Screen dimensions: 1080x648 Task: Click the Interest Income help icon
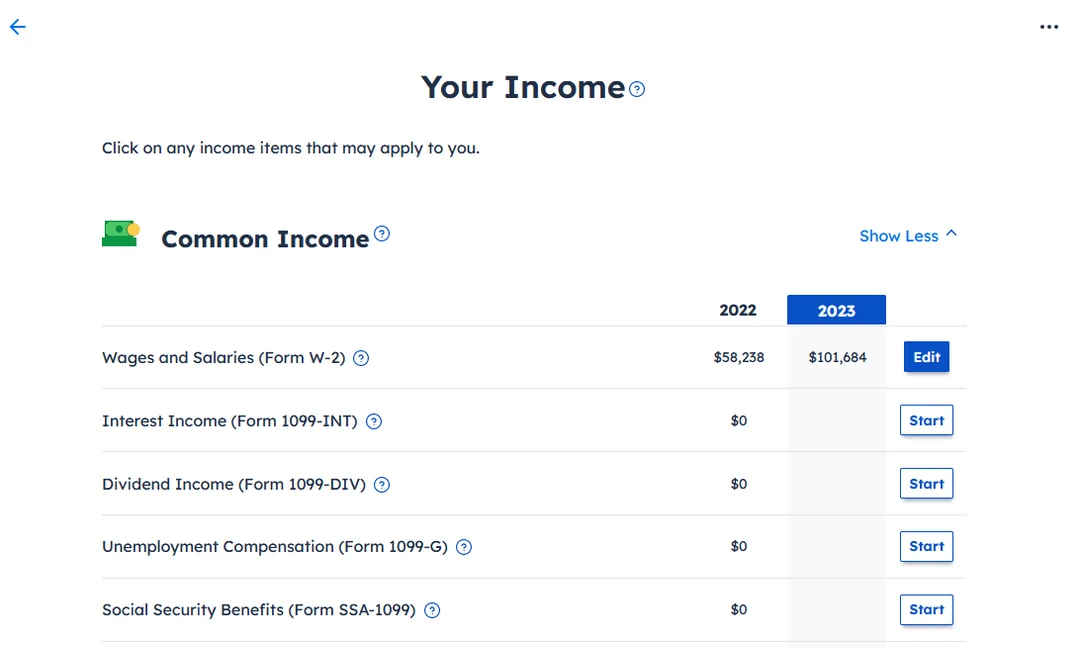click(x=374, y=421)
